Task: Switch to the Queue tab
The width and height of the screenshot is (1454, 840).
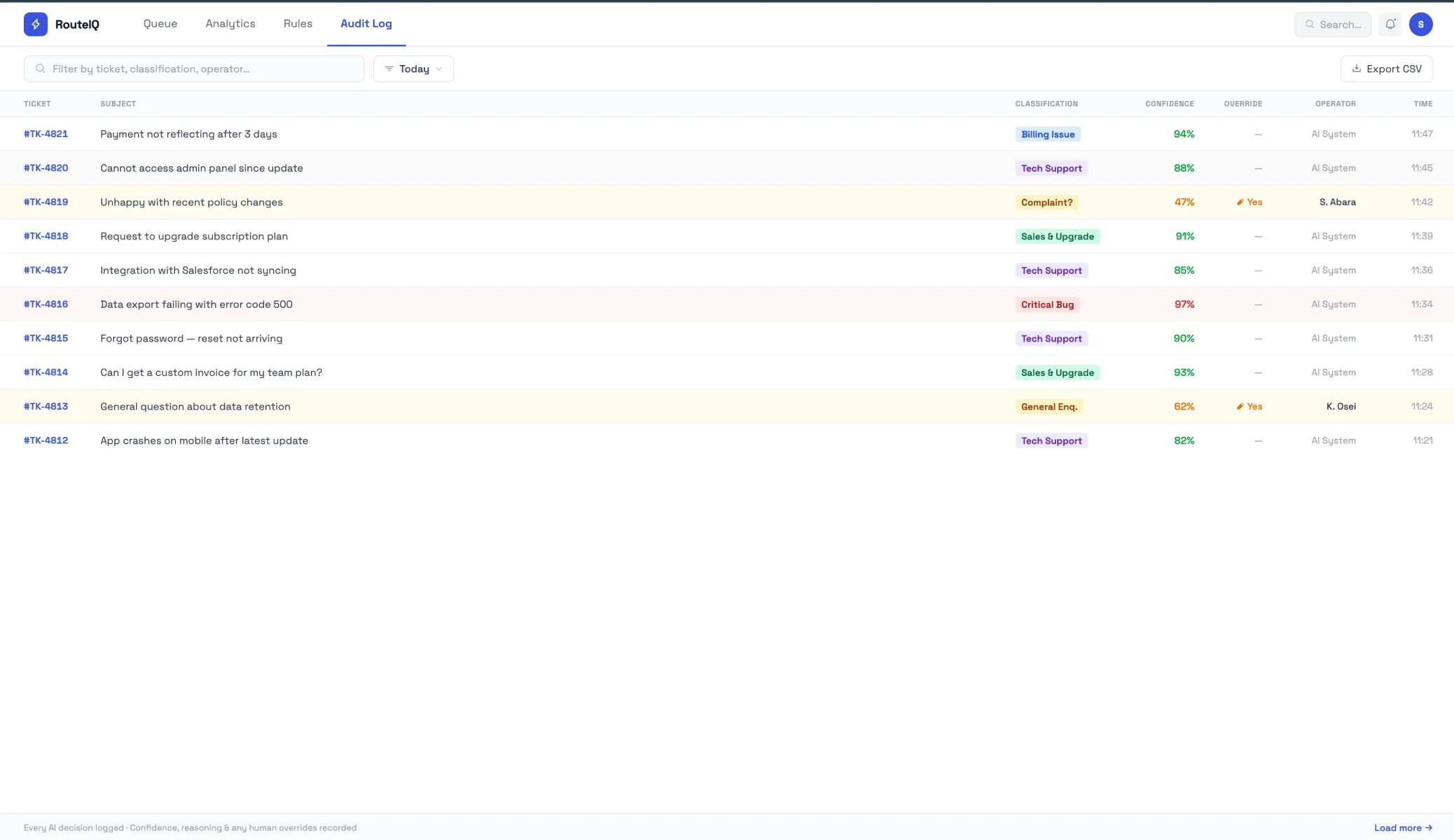Action: pyautogui.click(x=160, y=24)
